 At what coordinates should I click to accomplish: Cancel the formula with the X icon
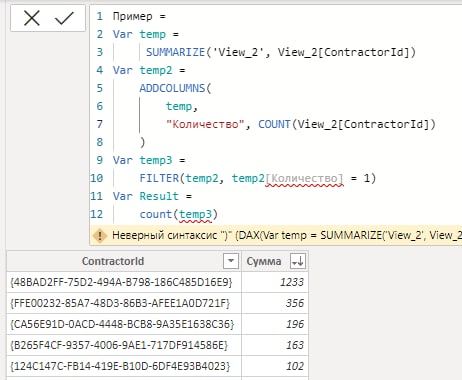pyautogui.click(x=32, y=18)
